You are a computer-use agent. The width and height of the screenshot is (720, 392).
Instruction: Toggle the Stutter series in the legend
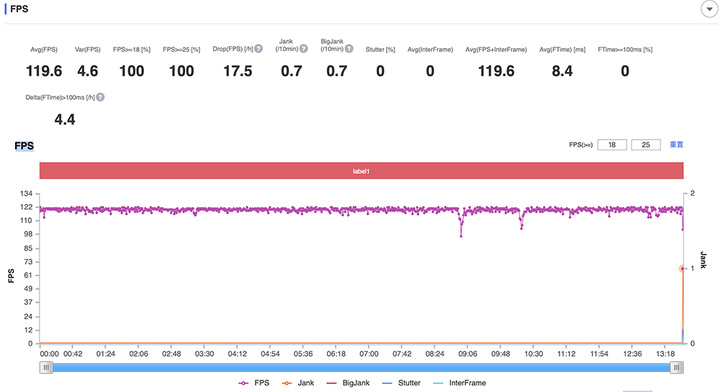tap(401, 383)
